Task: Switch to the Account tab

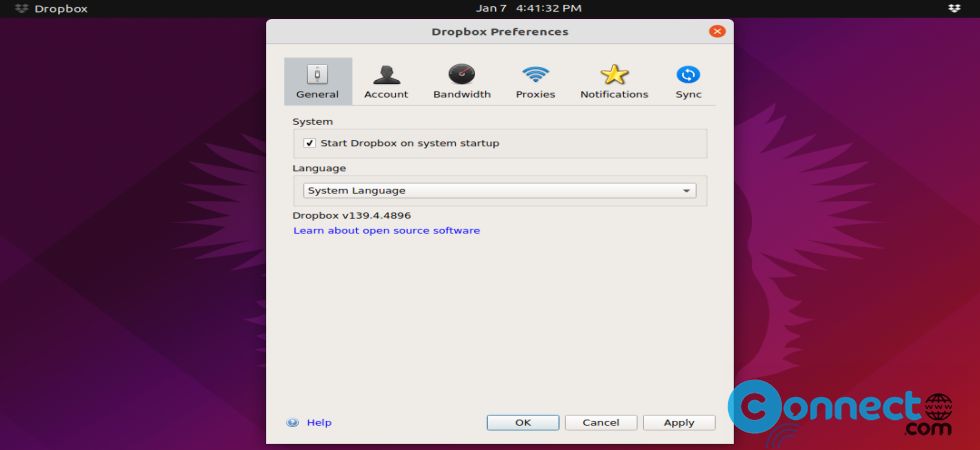Action: click(x=386, y=81)
